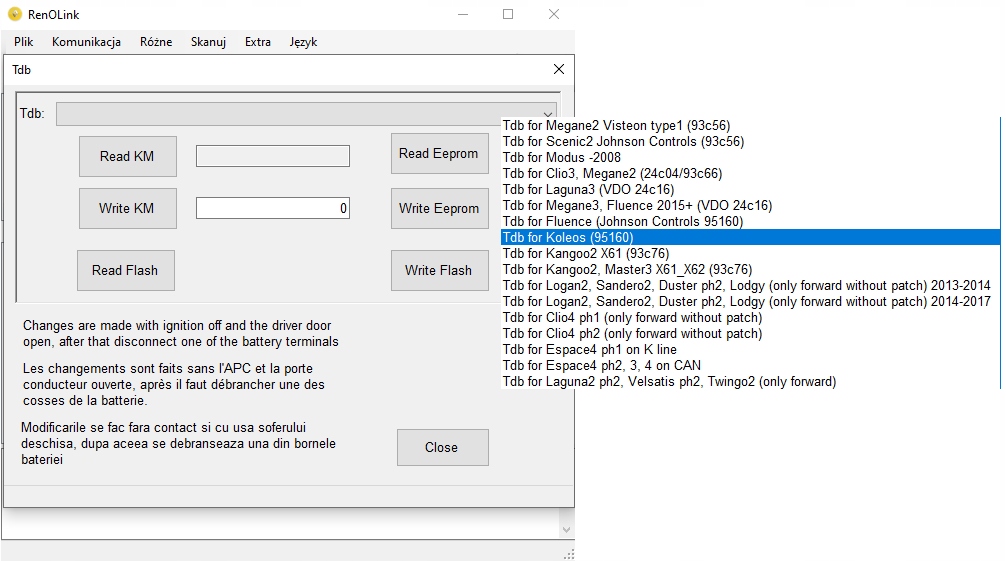Image resolution: width=1006 pixels, height=561 pixels.
Task: Close the Tdb dialog with X icon
Action: [x=559, y=70]
